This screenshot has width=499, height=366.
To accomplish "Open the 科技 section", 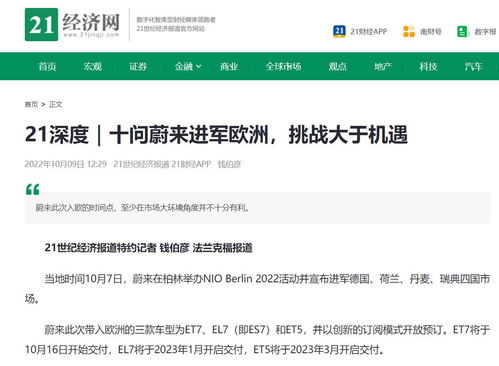I will pos(428,66).
